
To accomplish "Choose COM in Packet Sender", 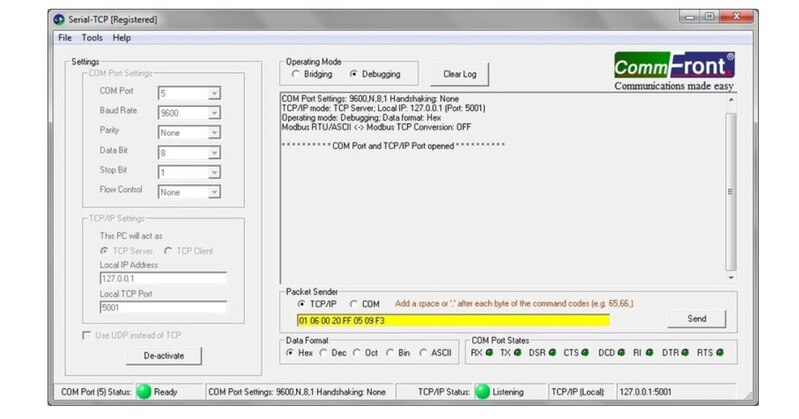I will tap(353, 304).
